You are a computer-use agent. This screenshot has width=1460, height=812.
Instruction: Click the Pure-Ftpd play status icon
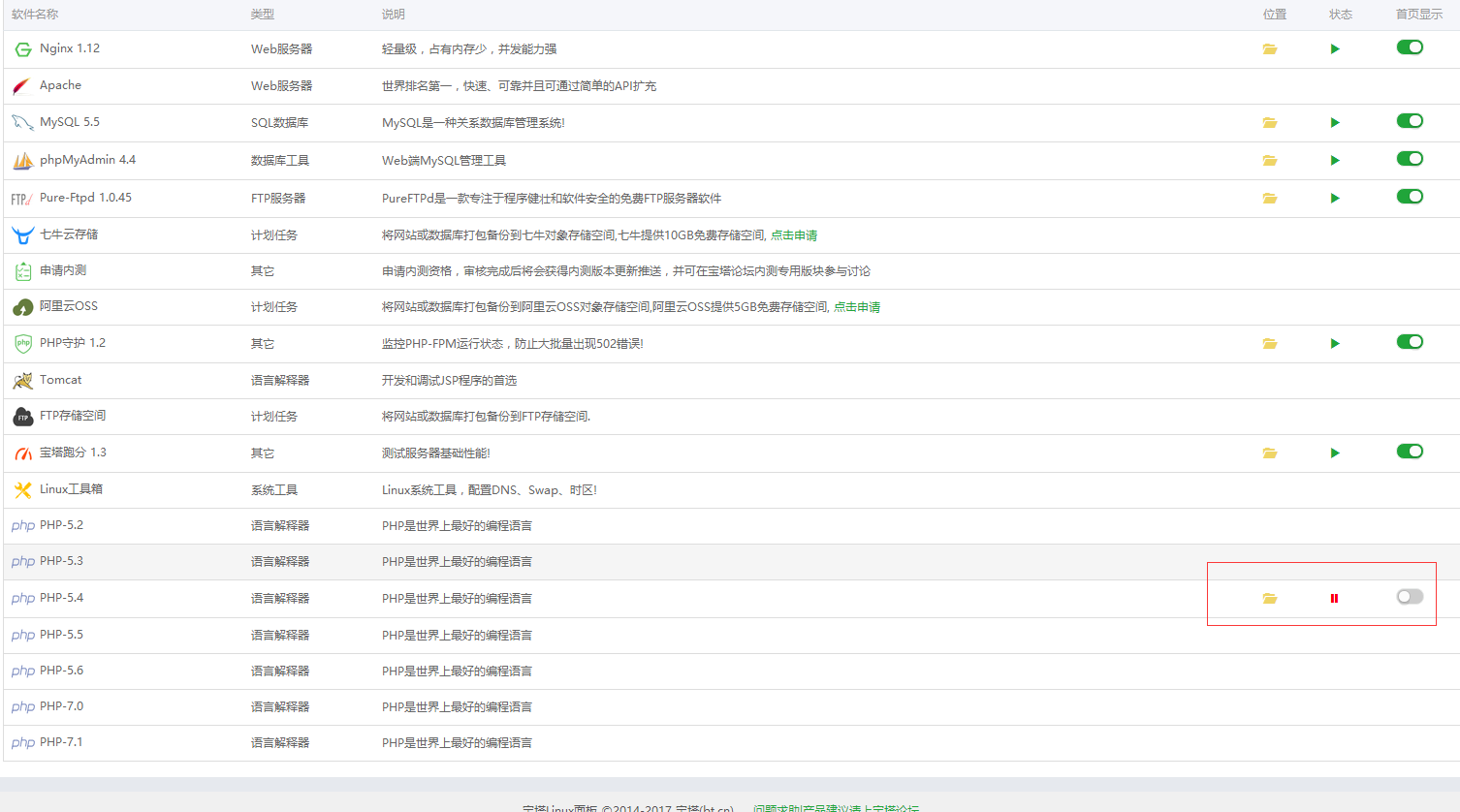(x=1335, y=199)
